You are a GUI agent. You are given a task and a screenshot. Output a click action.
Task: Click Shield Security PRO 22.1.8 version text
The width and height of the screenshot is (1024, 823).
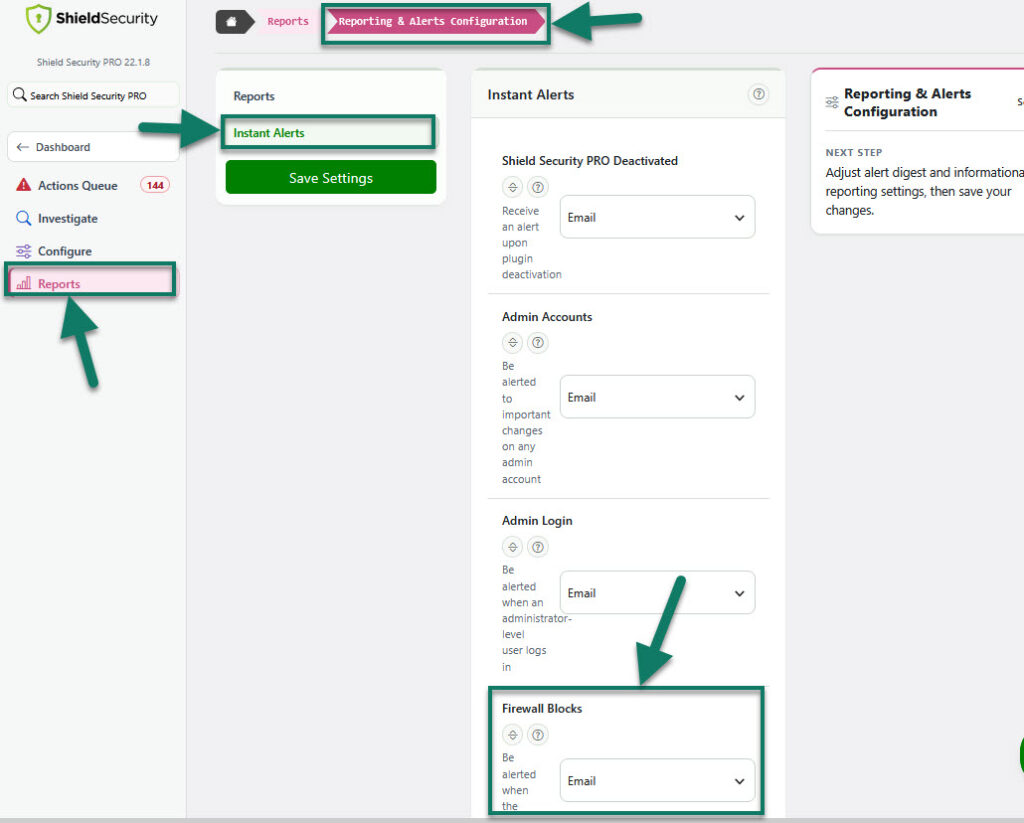point(93,62)
